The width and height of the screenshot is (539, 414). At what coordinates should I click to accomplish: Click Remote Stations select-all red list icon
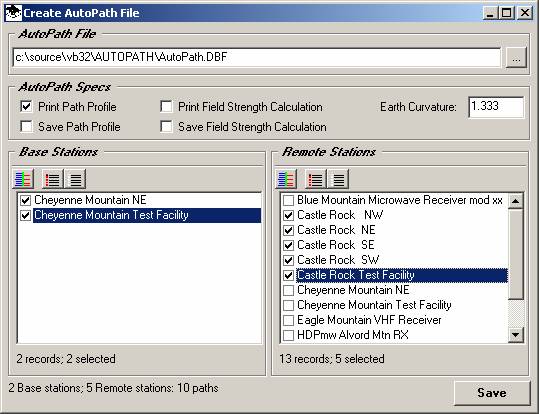[x=316, y=179]
